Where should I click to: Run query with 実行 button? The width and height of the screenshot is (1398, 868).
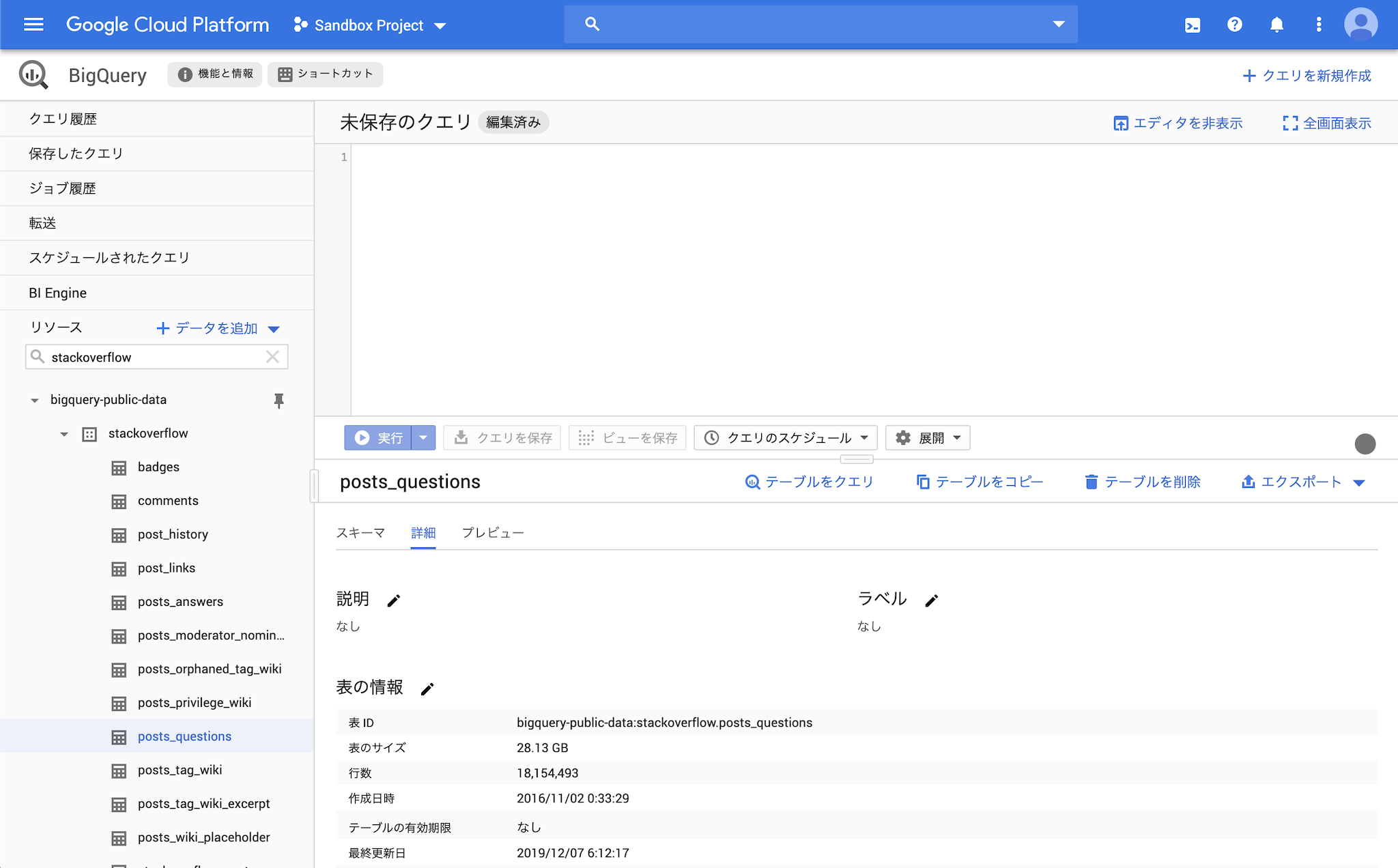click(x=378, y=437)
